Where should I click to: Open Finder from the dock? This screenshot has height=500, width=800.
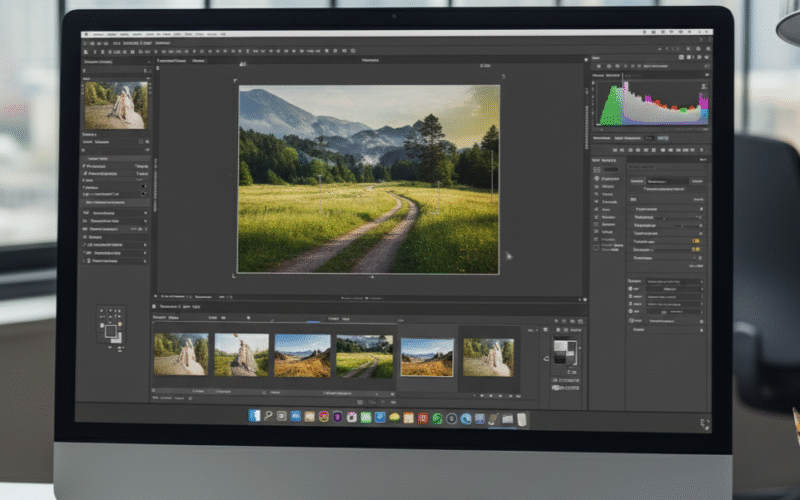(254, 416)
